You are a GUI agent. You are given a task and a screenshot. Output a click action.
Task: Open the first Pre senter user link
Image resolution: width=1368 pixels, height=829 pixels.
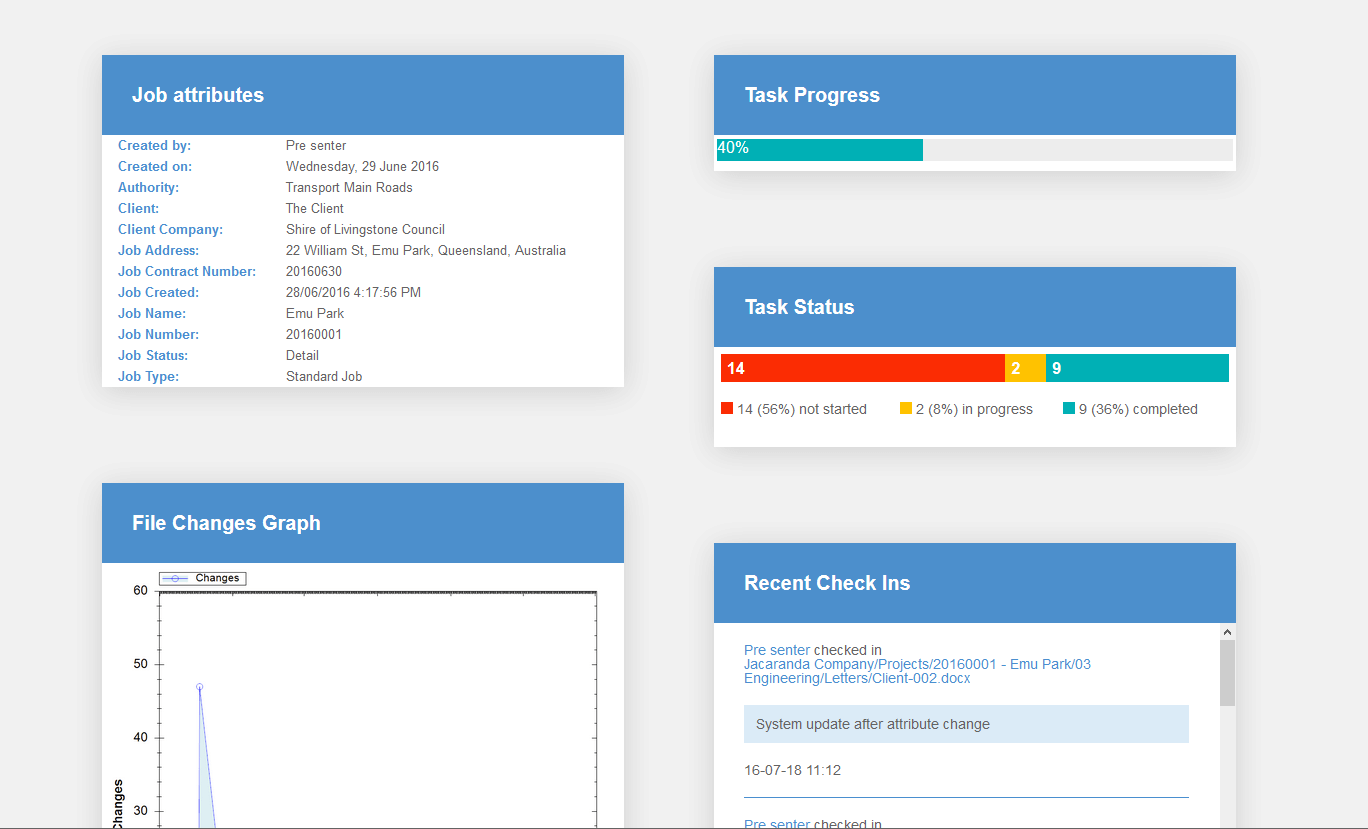click(x=777, y=650)
